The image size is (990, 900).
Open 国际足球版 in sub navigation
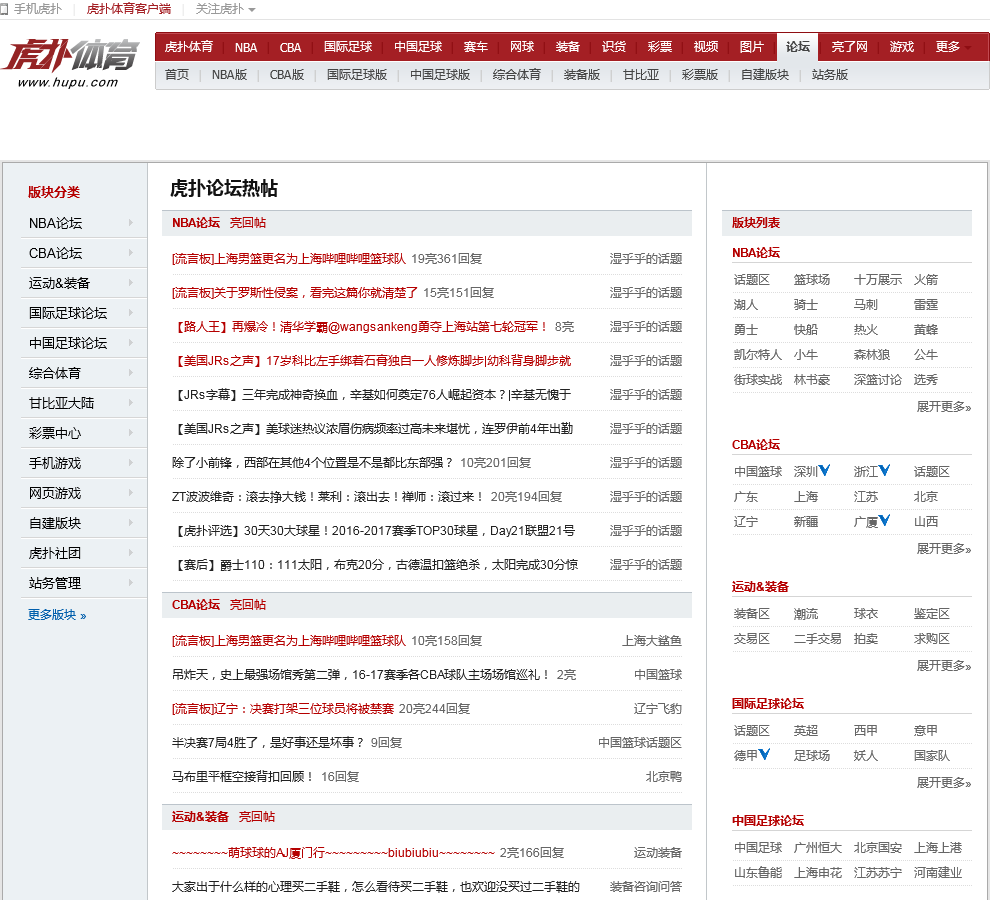pos(357,75)
